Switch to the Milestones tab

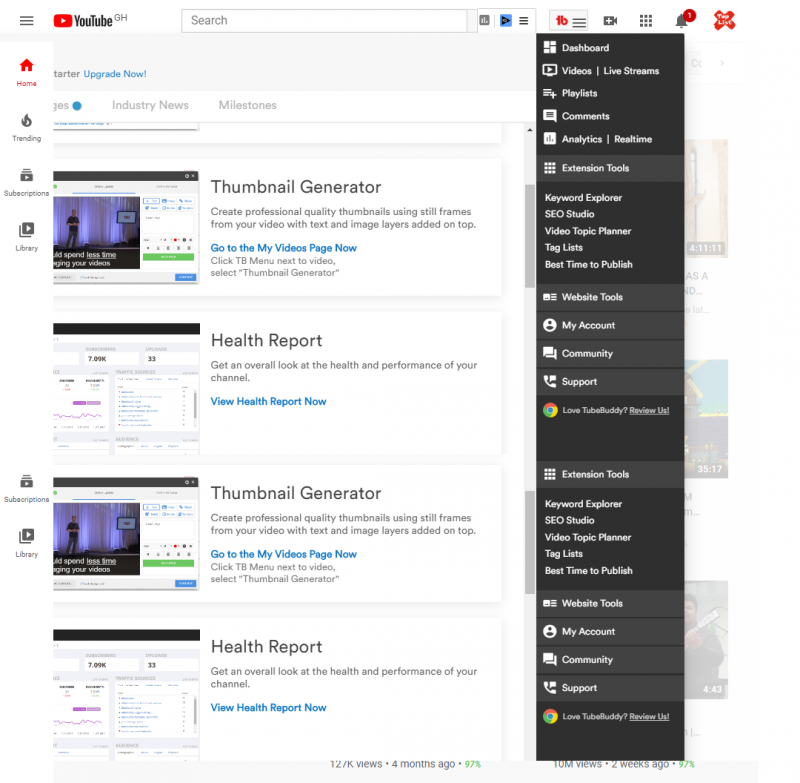click(x=247, y=105)
